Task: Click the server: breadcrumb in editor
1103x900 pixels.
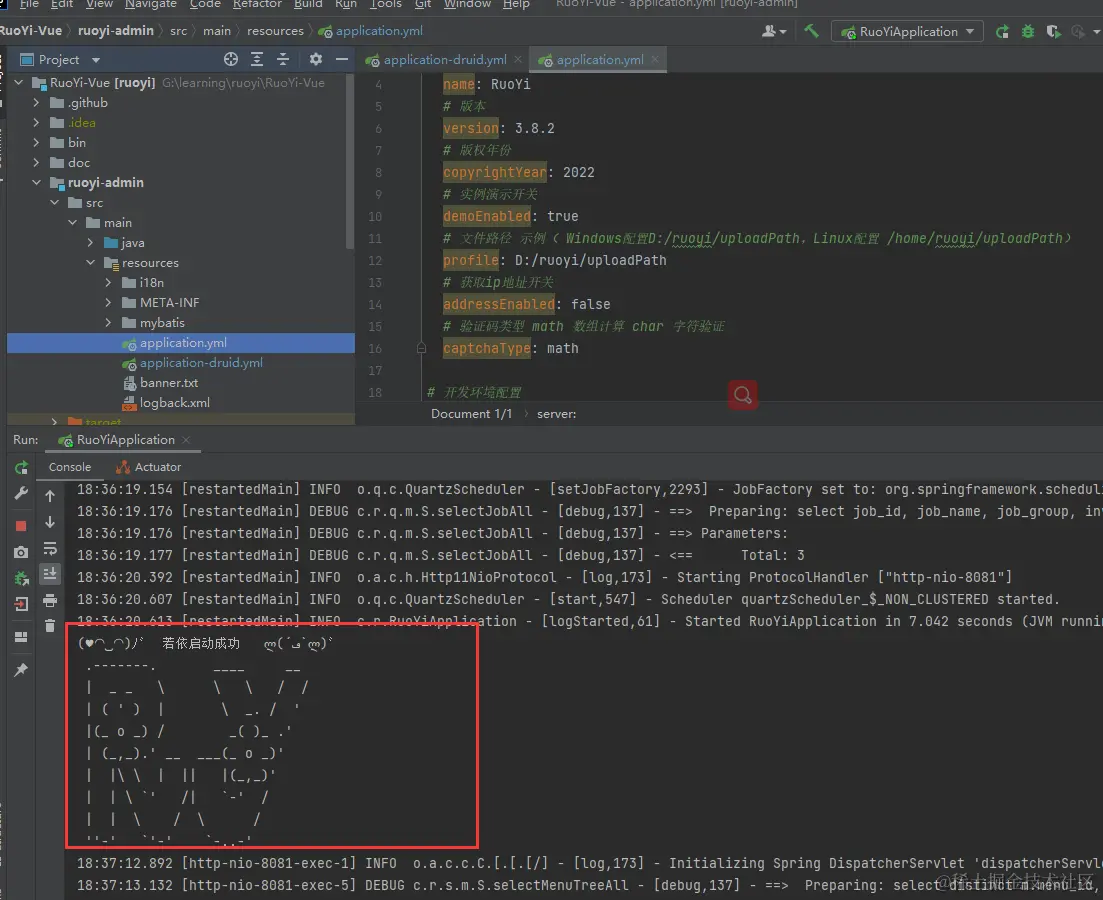Action: [556, 414]
